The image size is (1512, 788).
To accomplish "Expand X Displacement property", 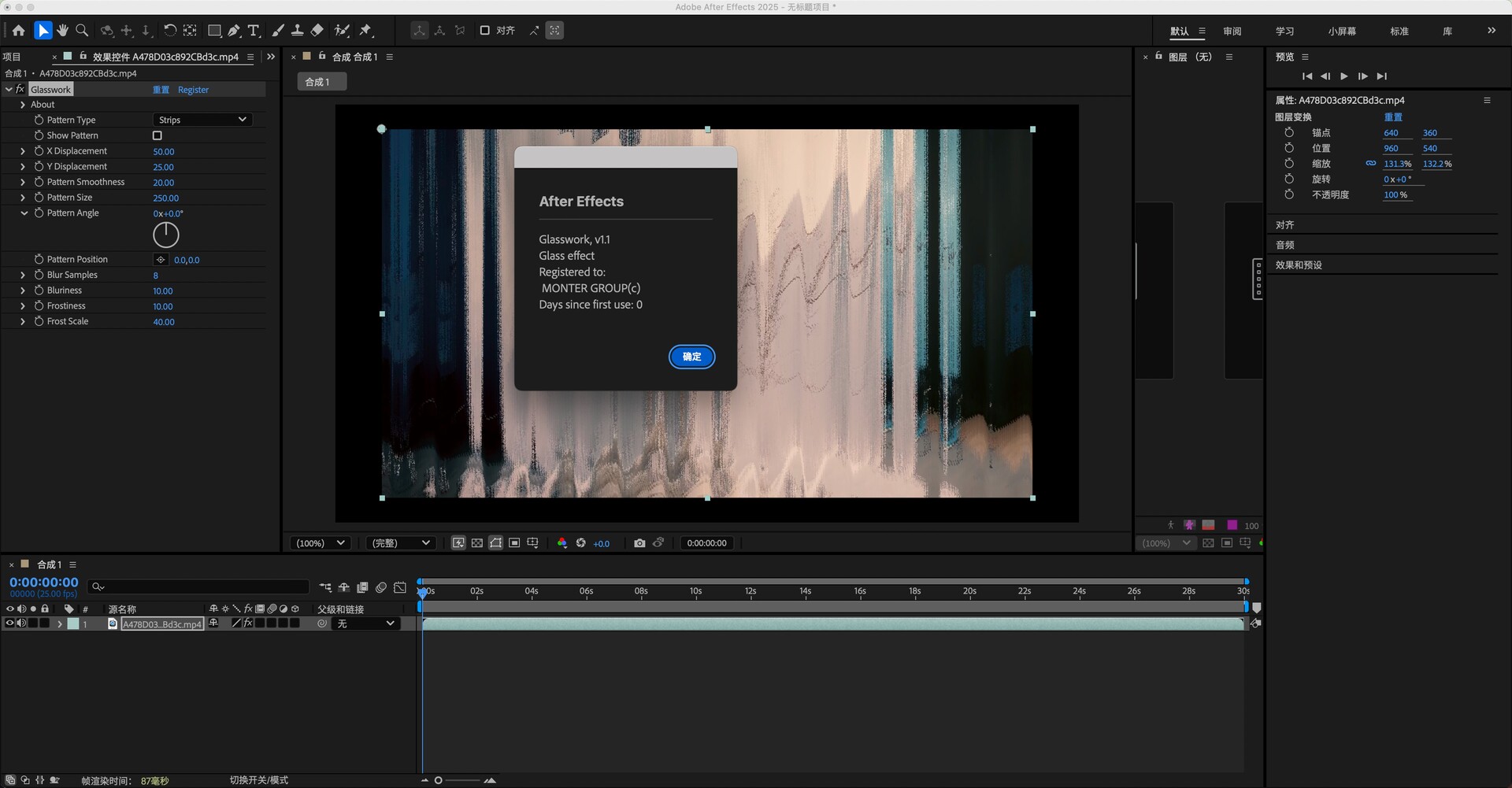I will (x=23, y=151).
